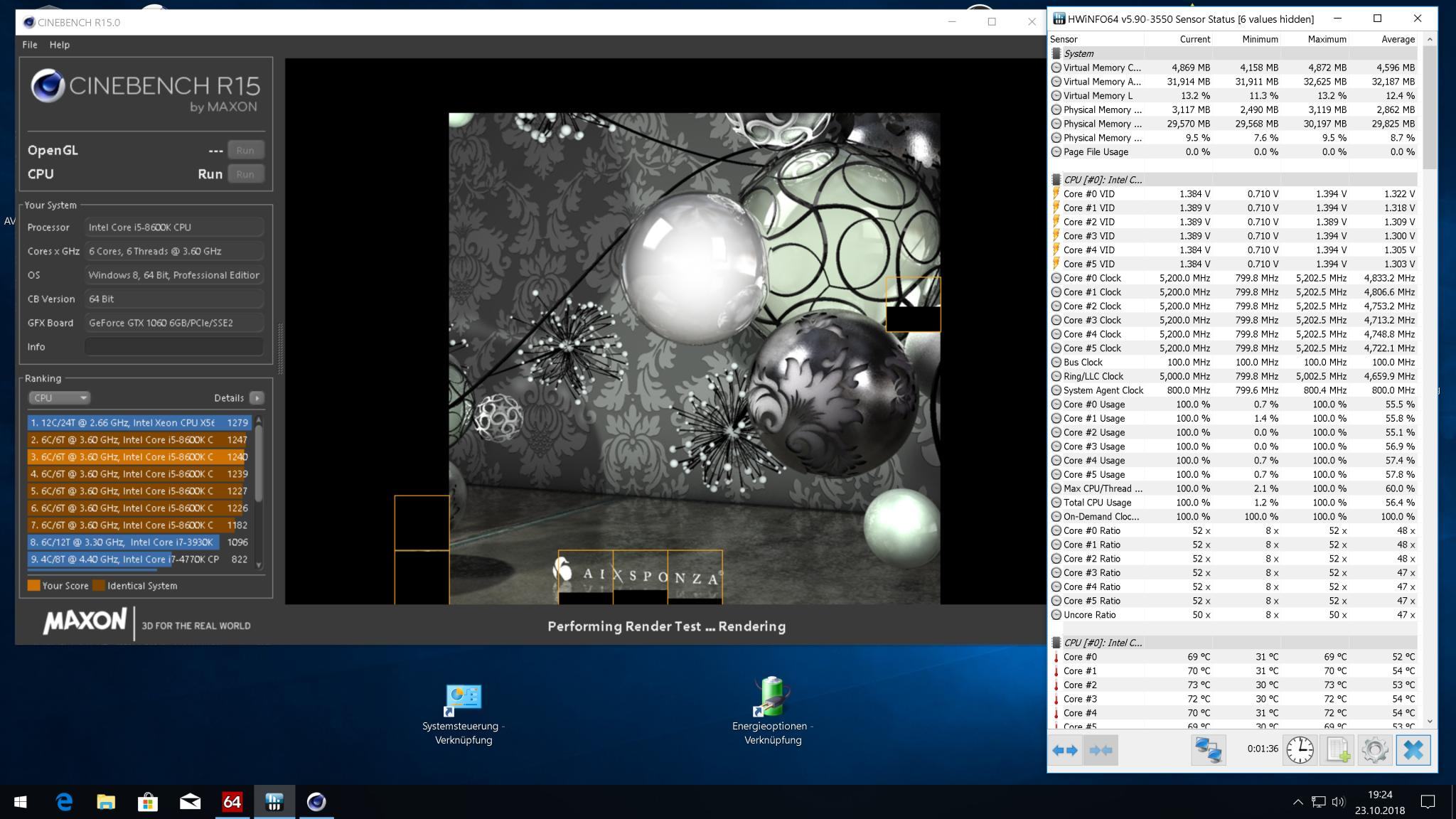
Task: Click the Info text field
Action: (x=174, y=347)
